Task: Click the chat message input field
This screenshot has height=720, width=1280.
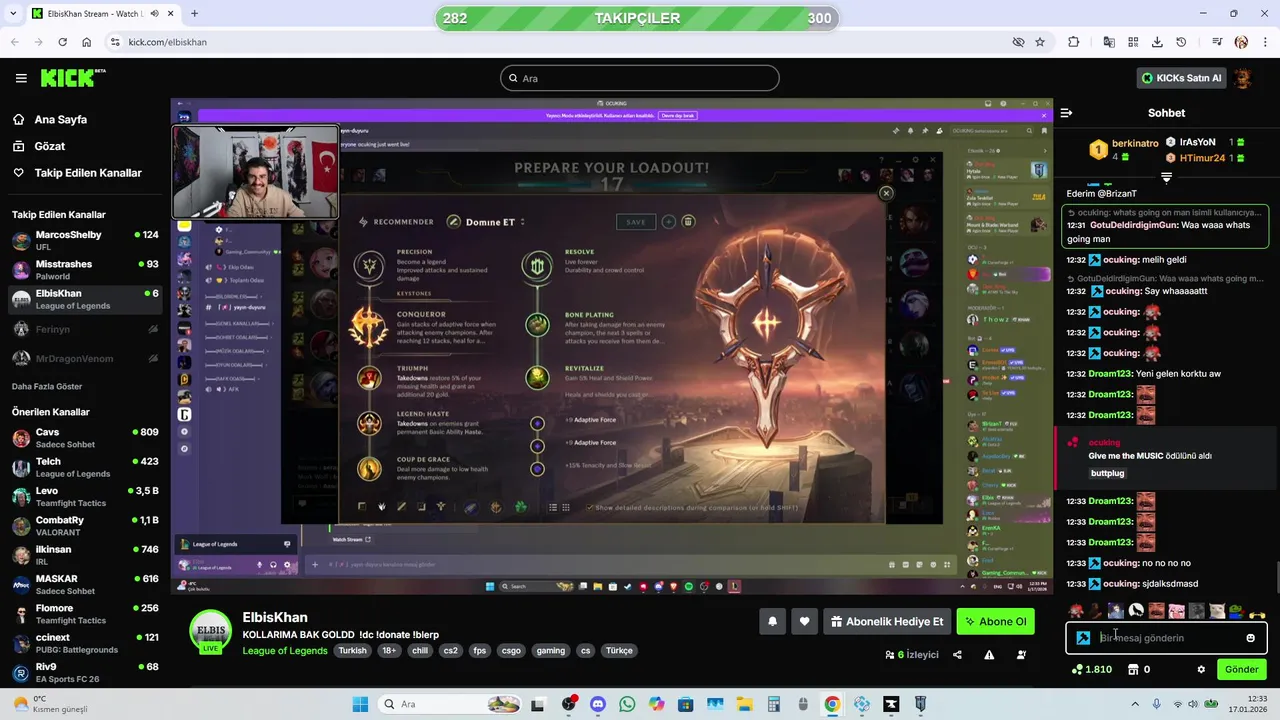Action: click(x=1166, y=638)
